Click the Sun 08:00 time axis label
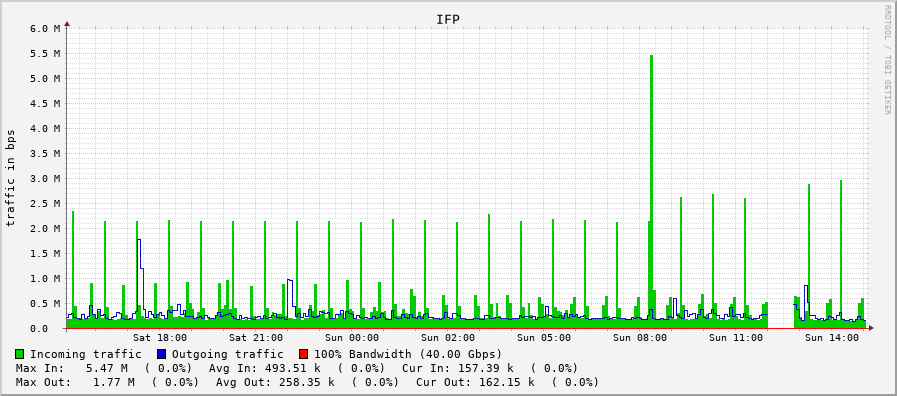Image resolution: width=897 pixels, height=396 pixels. click(x=640, y=338)
